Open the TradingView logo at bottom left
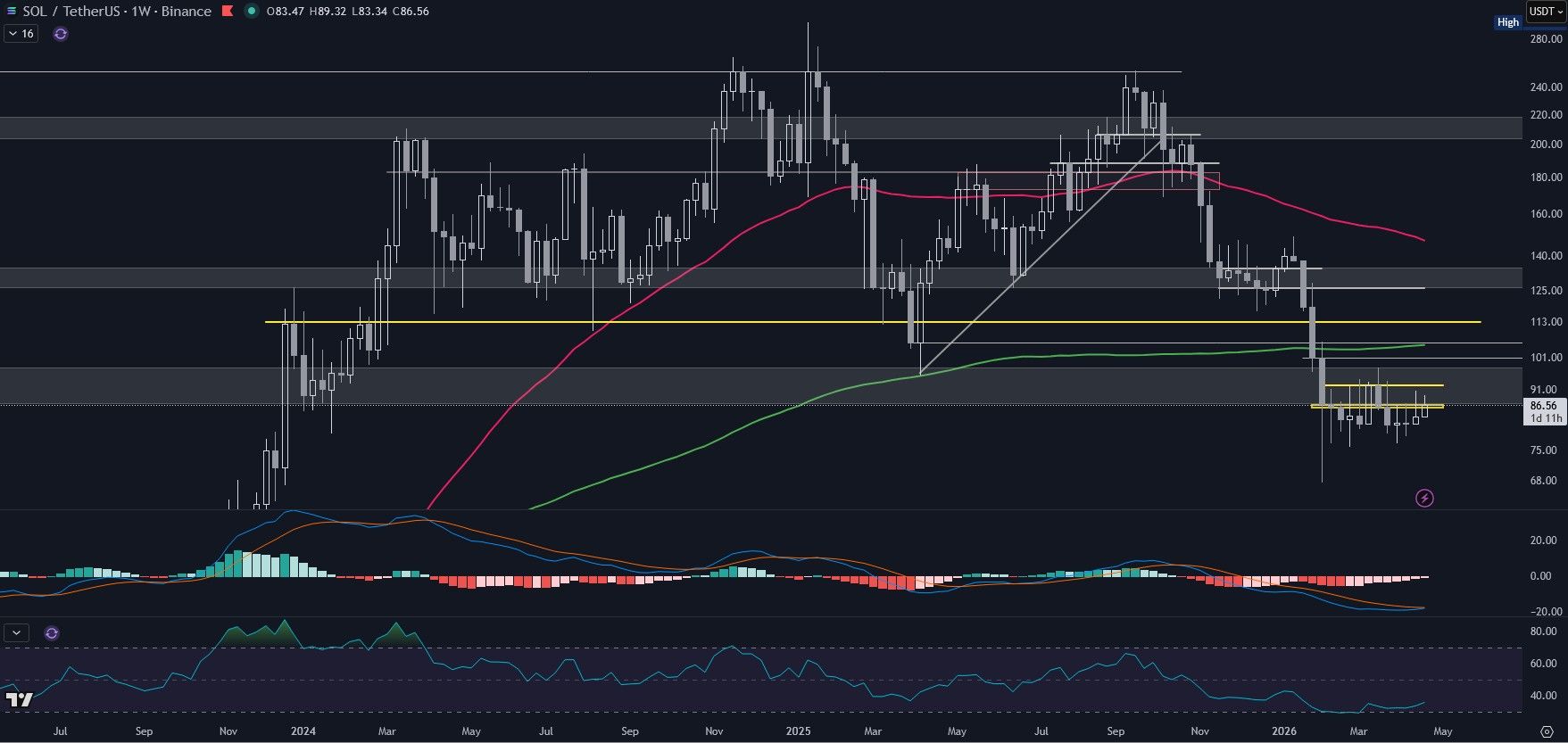1568x743 pixels. tap(18, 700)
